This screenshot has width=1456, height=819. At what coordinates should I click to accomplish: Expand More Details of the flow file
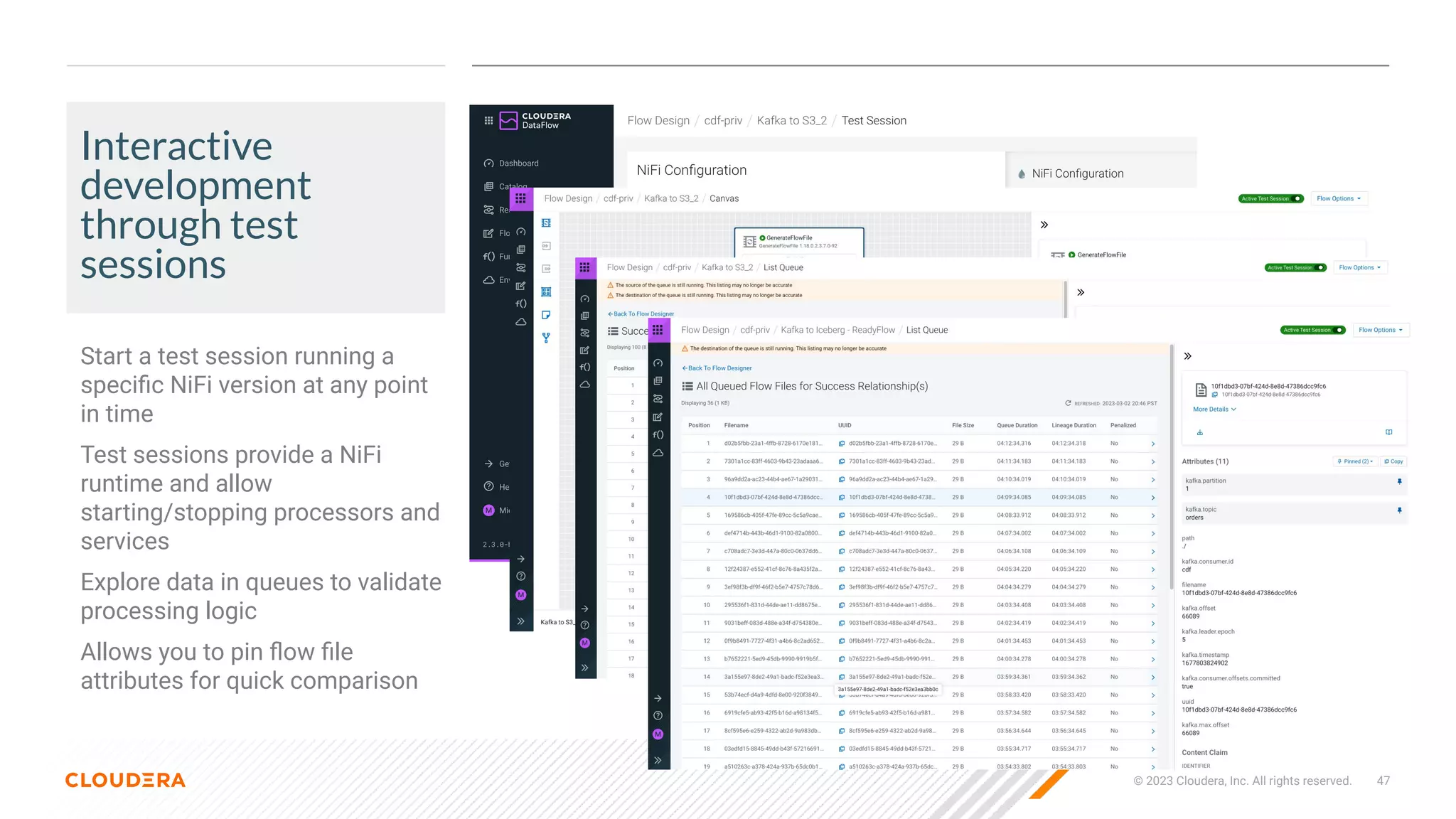(1215, 409)
